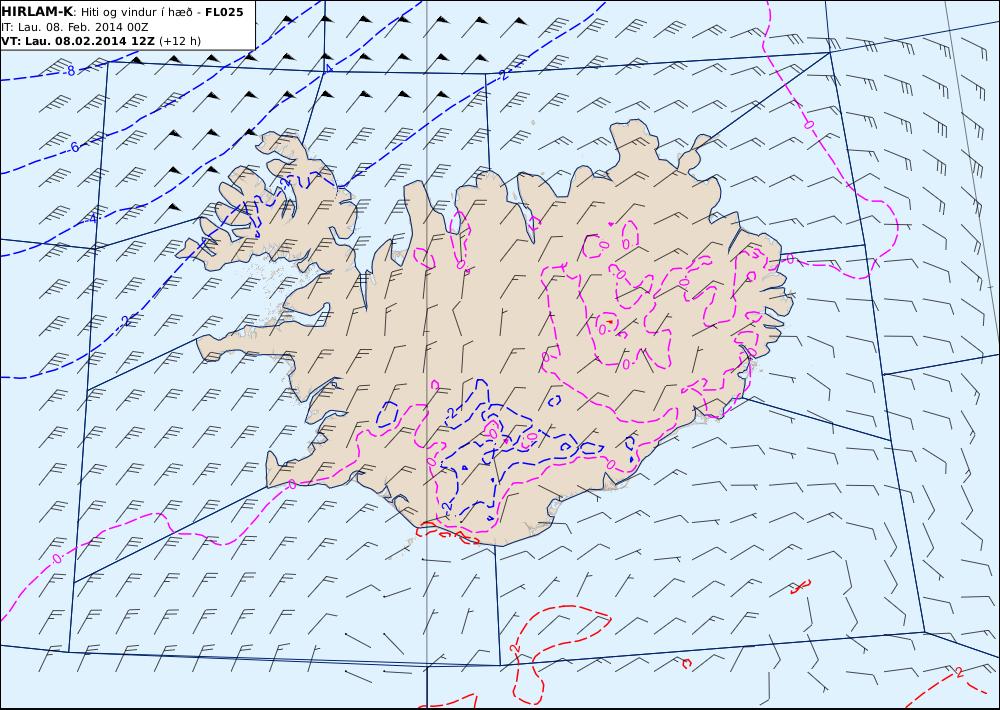1000x710 pixels.
Task: Select the 'Hiti og vindur í hæð' title text
Action: point(135,13)
